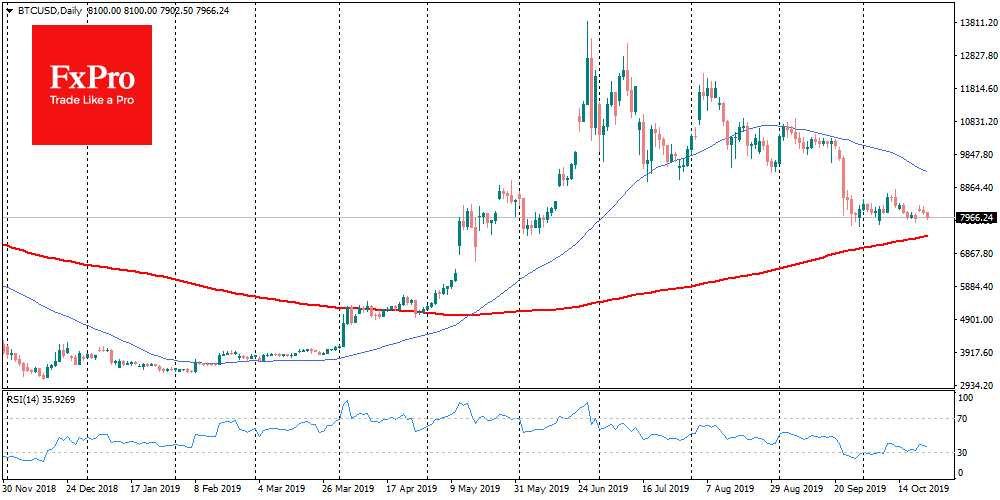
Task: Click the RSI 100 level axis label
Action: pyautogui.click(x=968, y=398)
